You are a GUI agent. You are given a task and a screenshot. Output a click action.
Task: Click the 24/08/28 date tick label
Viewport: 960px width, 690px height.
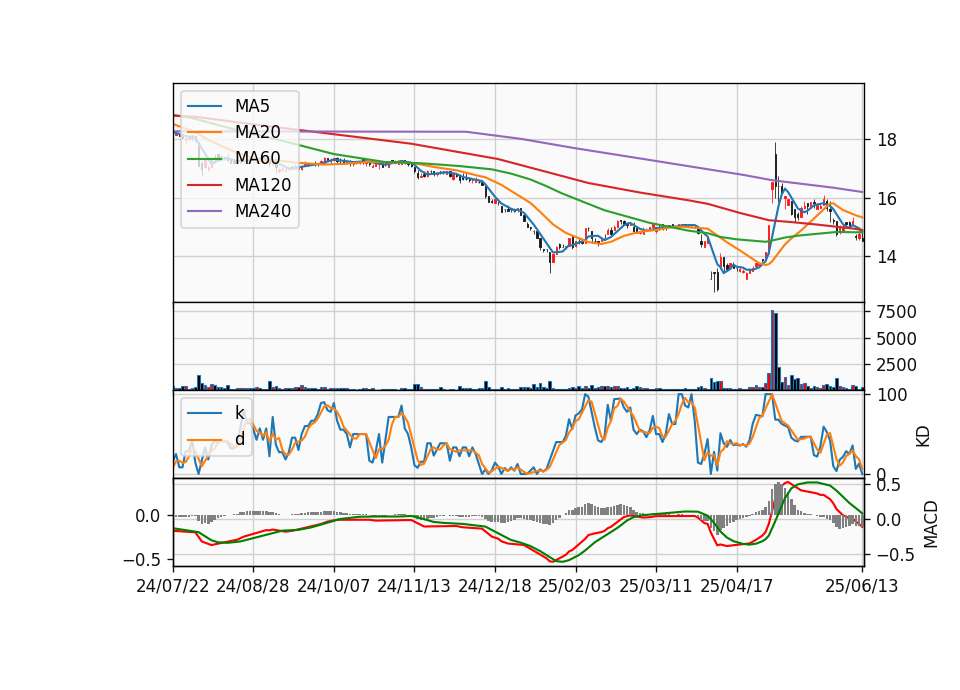pos(253,586)
